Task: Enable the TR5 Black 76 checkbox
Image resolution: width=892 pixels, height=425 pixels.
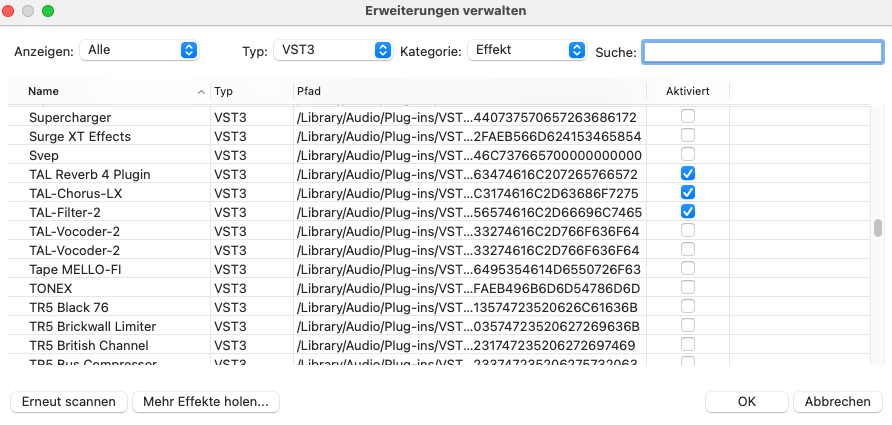Action: pos(688,306)
